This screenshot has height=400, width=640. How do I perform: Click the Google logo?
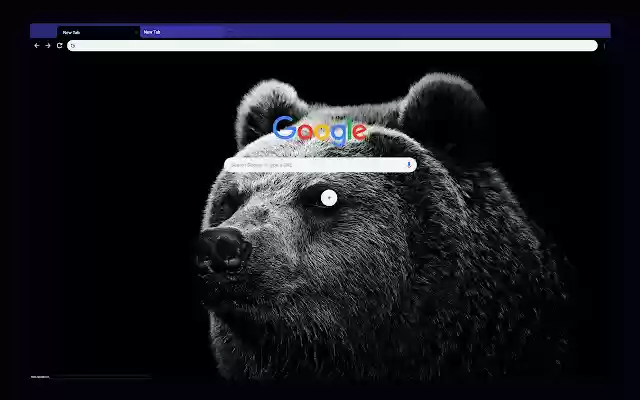tap(320, 130)
